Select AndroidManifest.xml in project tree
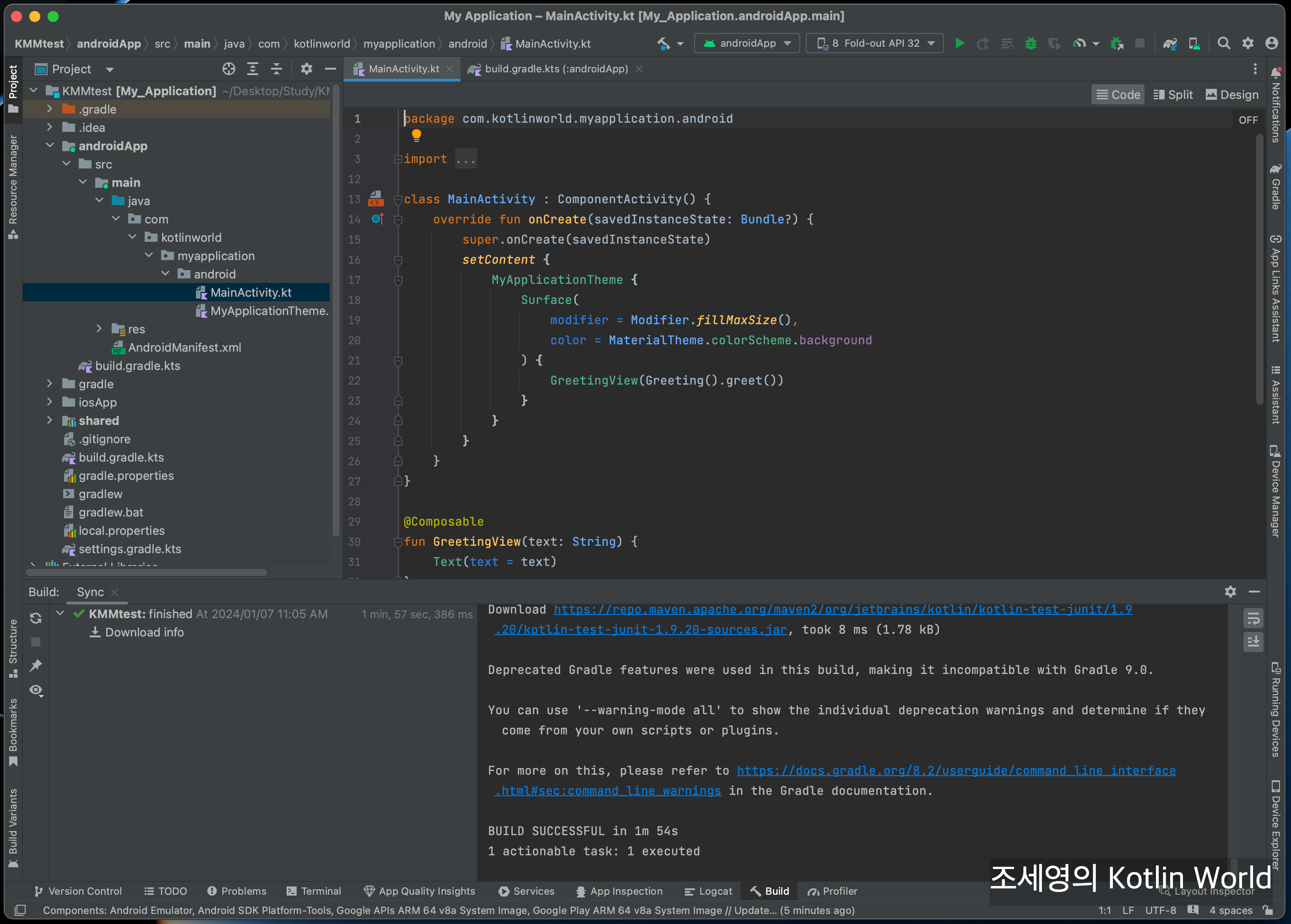Screen dimensions: 1291x924 tap(184, 347)
